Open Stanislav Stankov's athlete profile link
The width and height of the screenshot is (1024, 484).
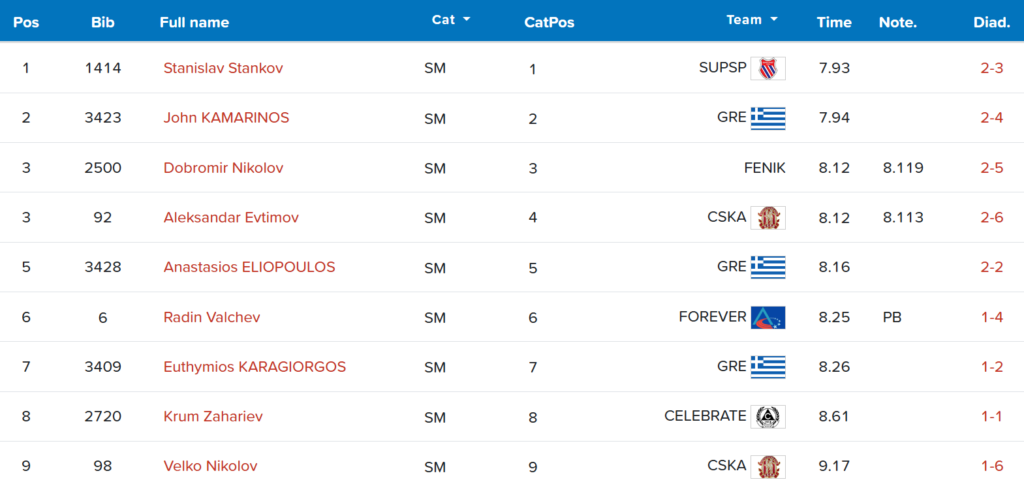tap(223, 68)
